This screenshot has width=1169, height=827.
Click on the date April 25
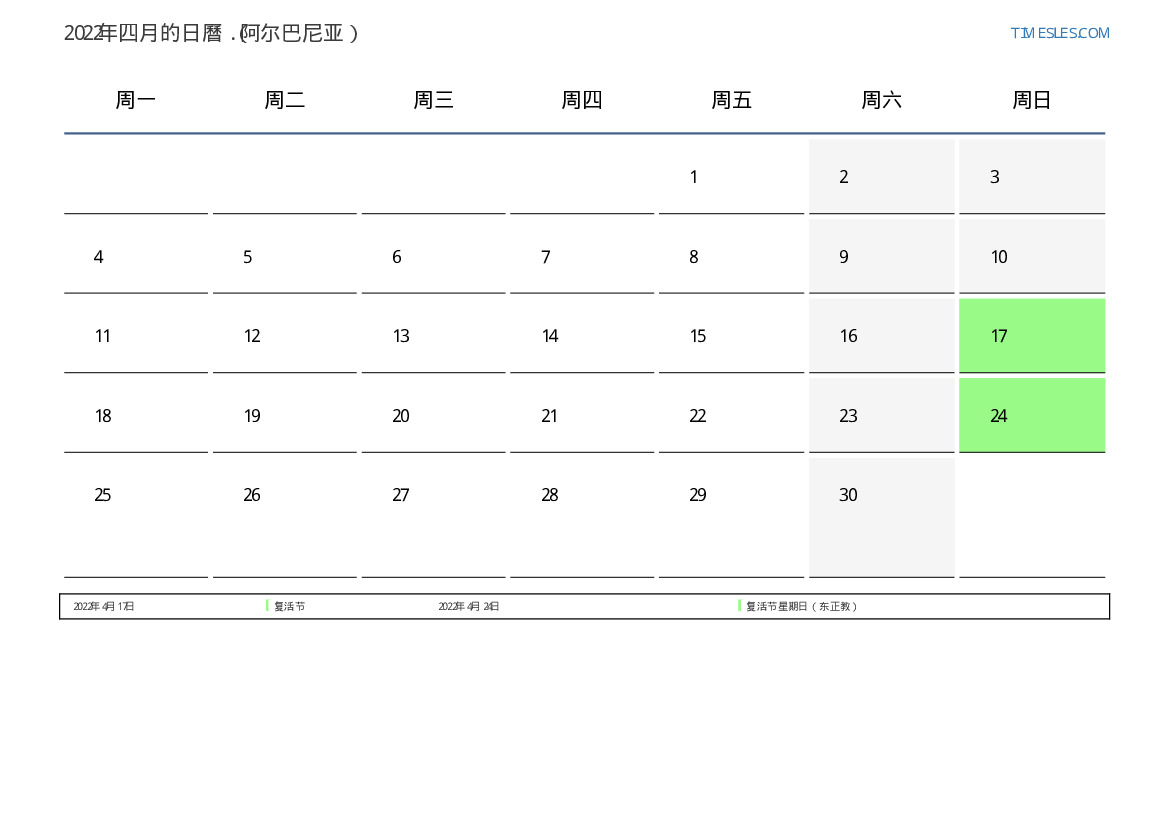pos(135,496)
